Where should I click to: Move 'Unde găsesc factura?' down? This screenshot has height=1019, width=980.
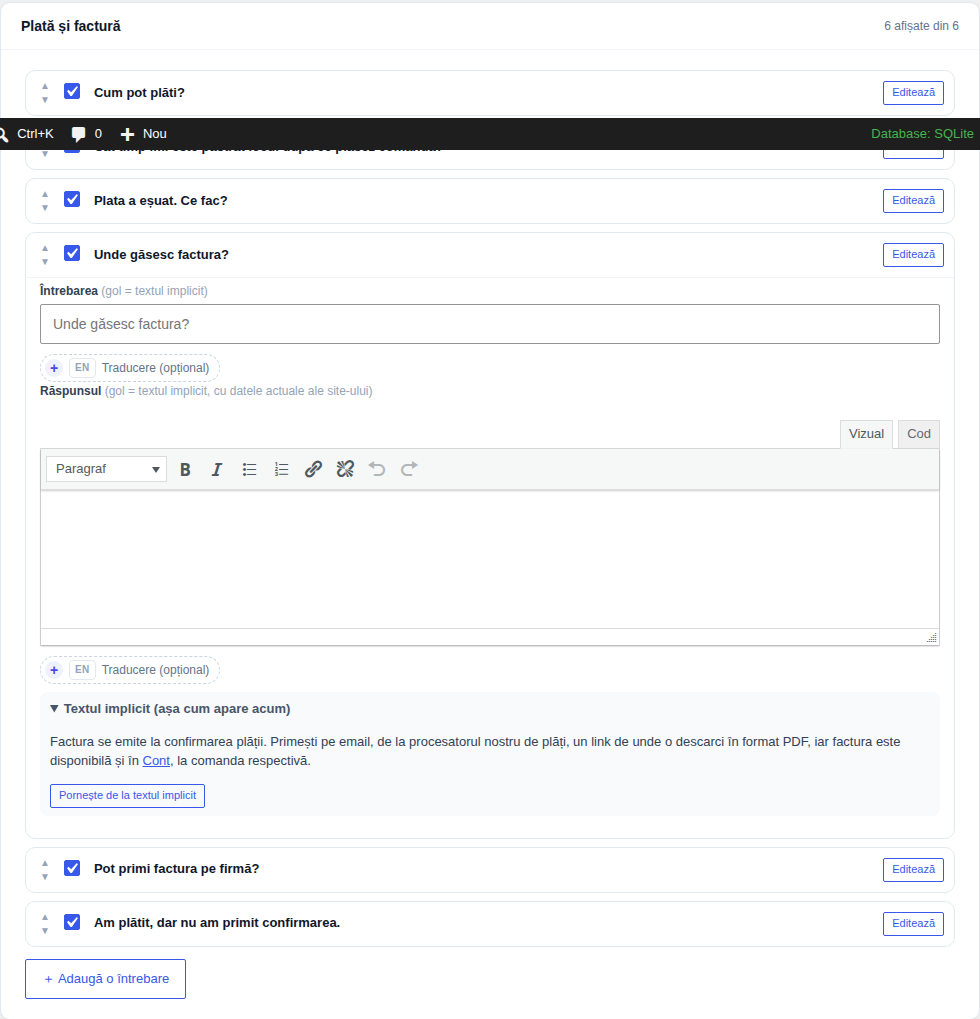click(45, 262)
